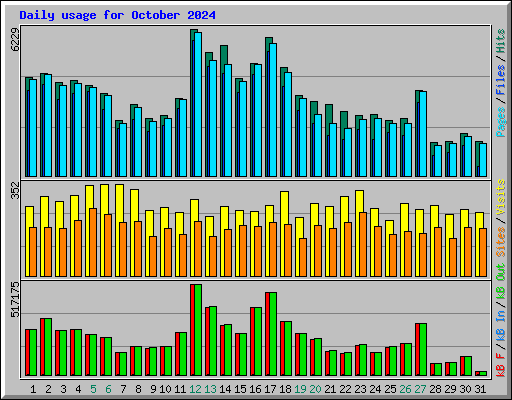This screenshot has width=512, height=400.
Task: Click day label 29 on the axis
Action: point(450,389)
